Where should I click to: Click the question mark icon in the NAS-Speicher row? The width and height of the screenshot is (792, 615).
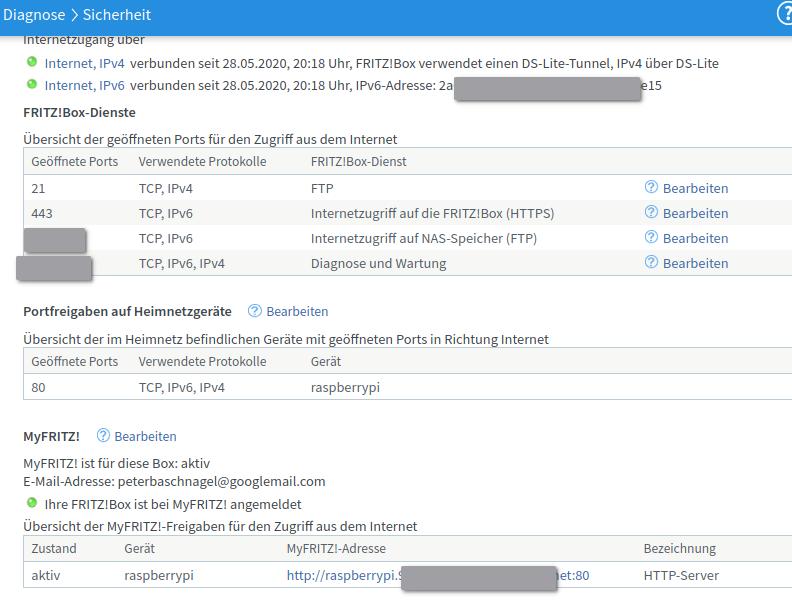pos(651,237)
